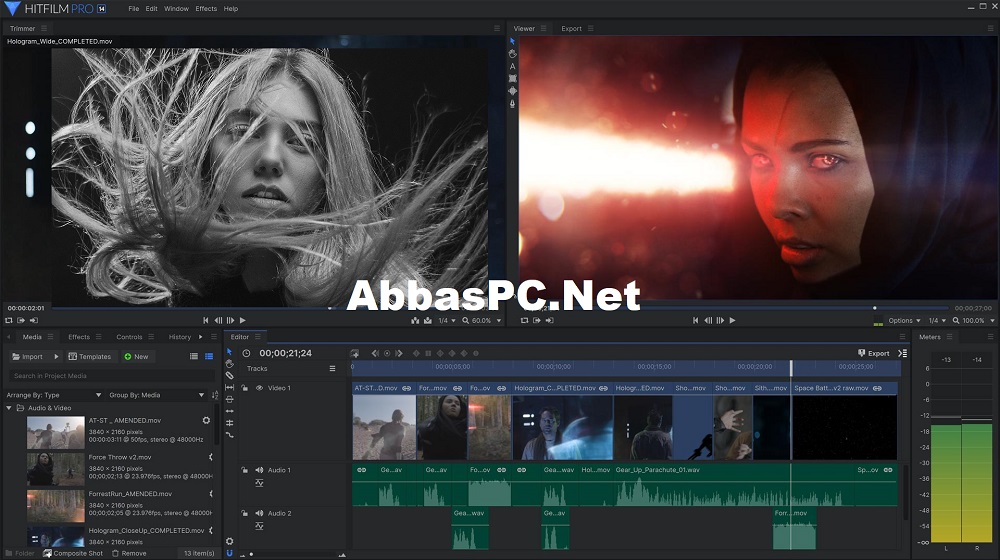Image resolution: width=1000 pixels, height=560 pixels.
Task: Select the Editor slice tool
Action: [230, 376]
